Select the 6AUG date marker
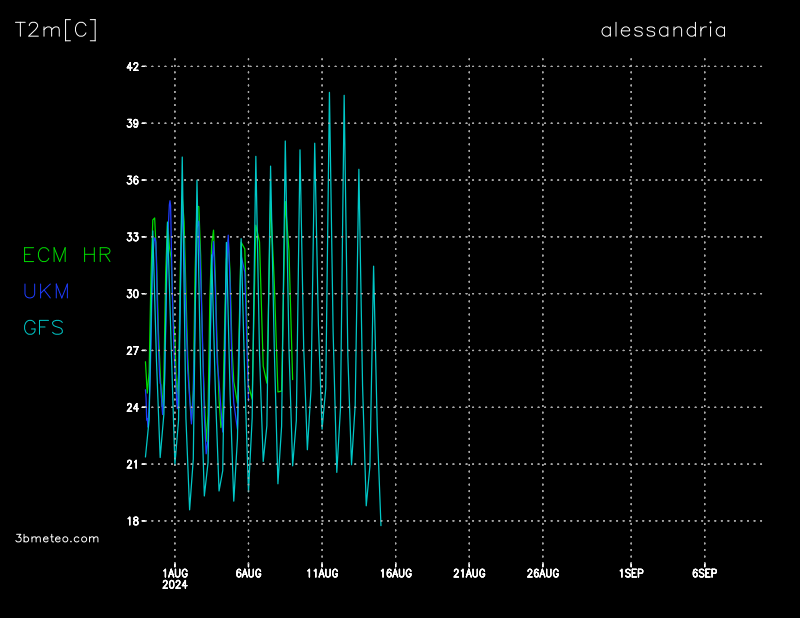Viewport: 800px width, 618px height. click(x=248, y=573)
